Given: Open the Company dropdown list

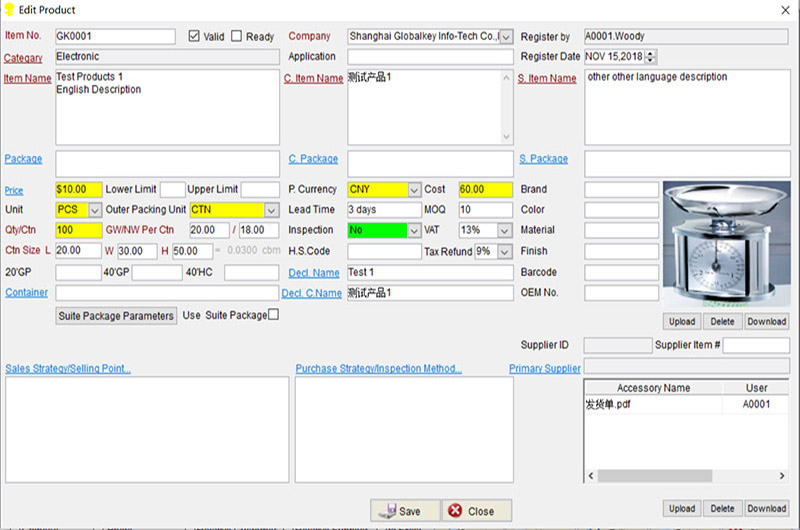Looking at the screenshot, I should (x=505, y=36).
